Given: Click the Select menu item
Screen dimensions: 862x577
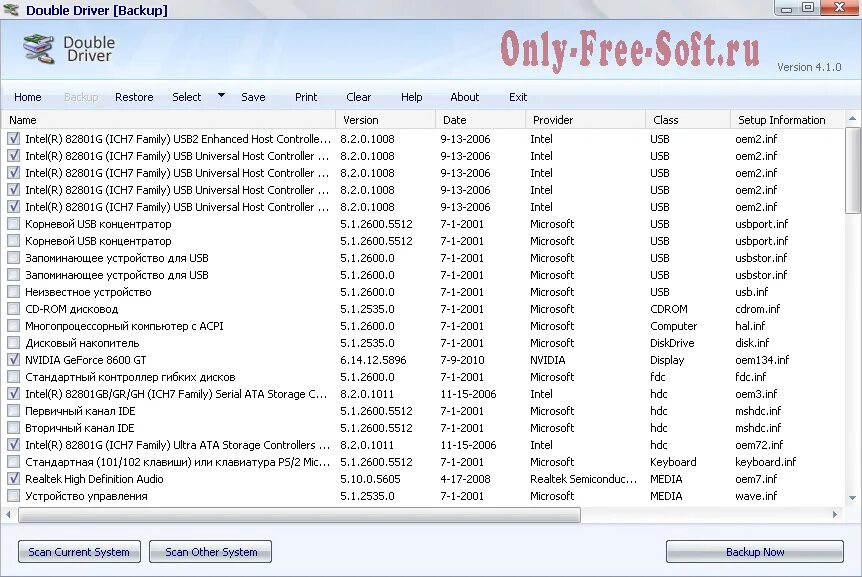Looking at the screenshot, I should (186, 97).
